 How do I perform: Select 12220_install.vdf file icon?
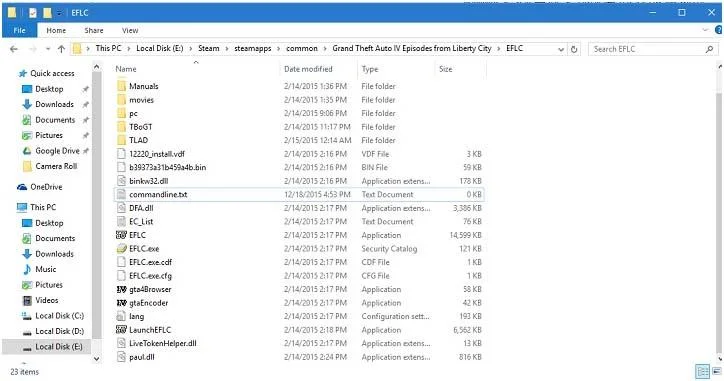click(x=121, y=154)
